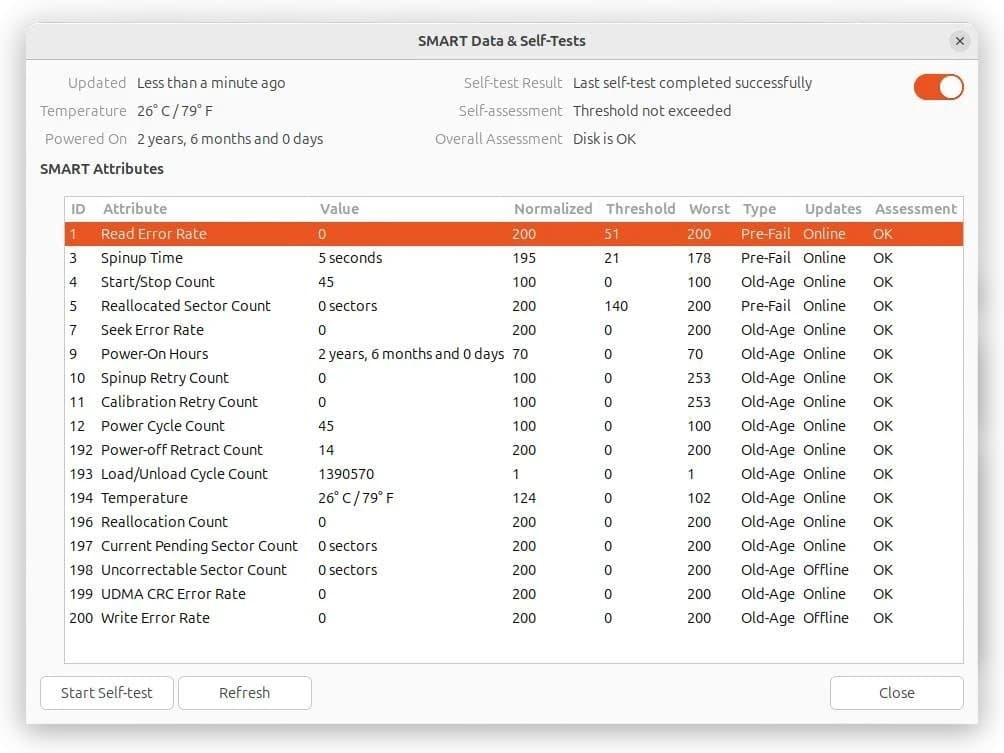Click the Value column header
Image resolution: width=1004 pixels, height=753 pixels.
(339, 208)
